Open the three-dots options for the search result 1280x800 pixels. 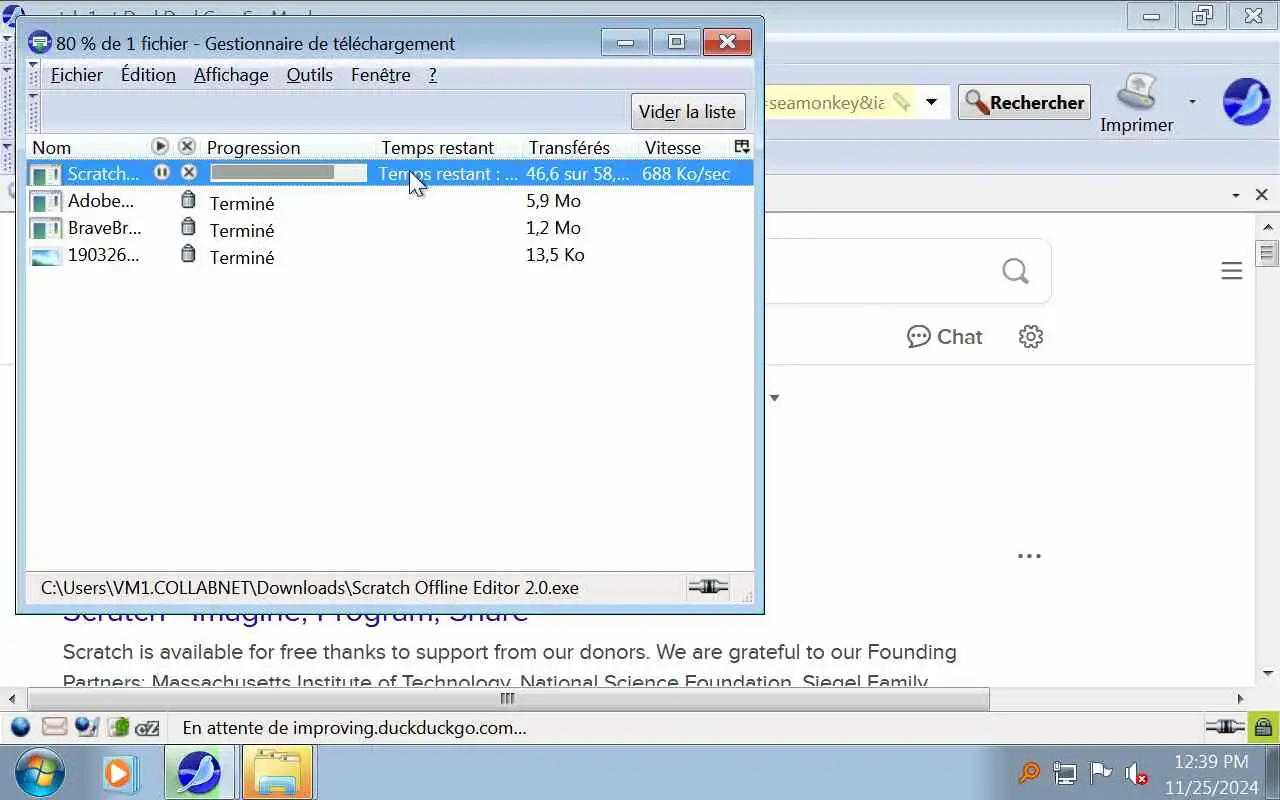coord(1029,556)
